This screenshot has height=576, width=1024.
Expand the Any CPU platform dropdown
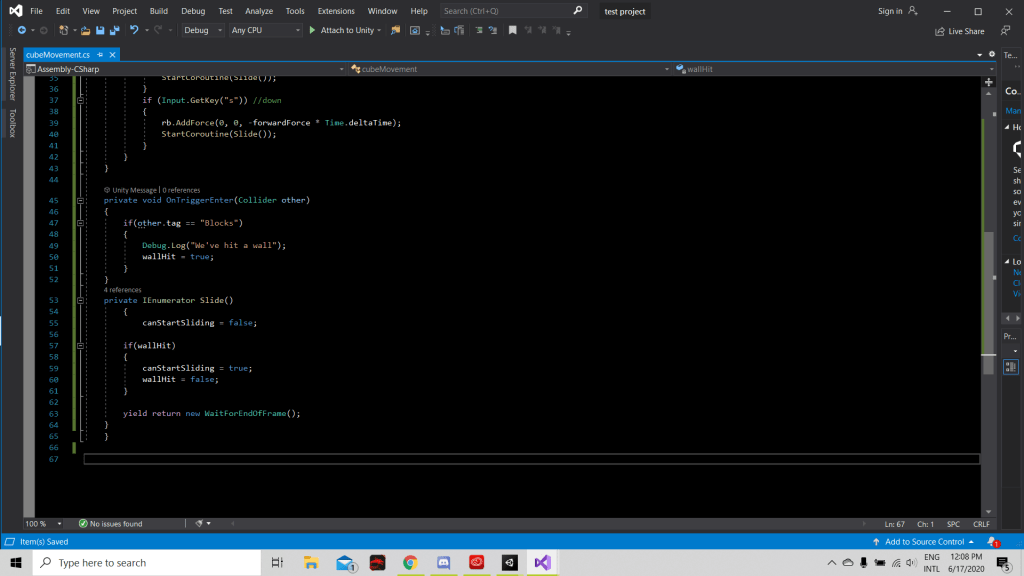[x=265, y=31]
